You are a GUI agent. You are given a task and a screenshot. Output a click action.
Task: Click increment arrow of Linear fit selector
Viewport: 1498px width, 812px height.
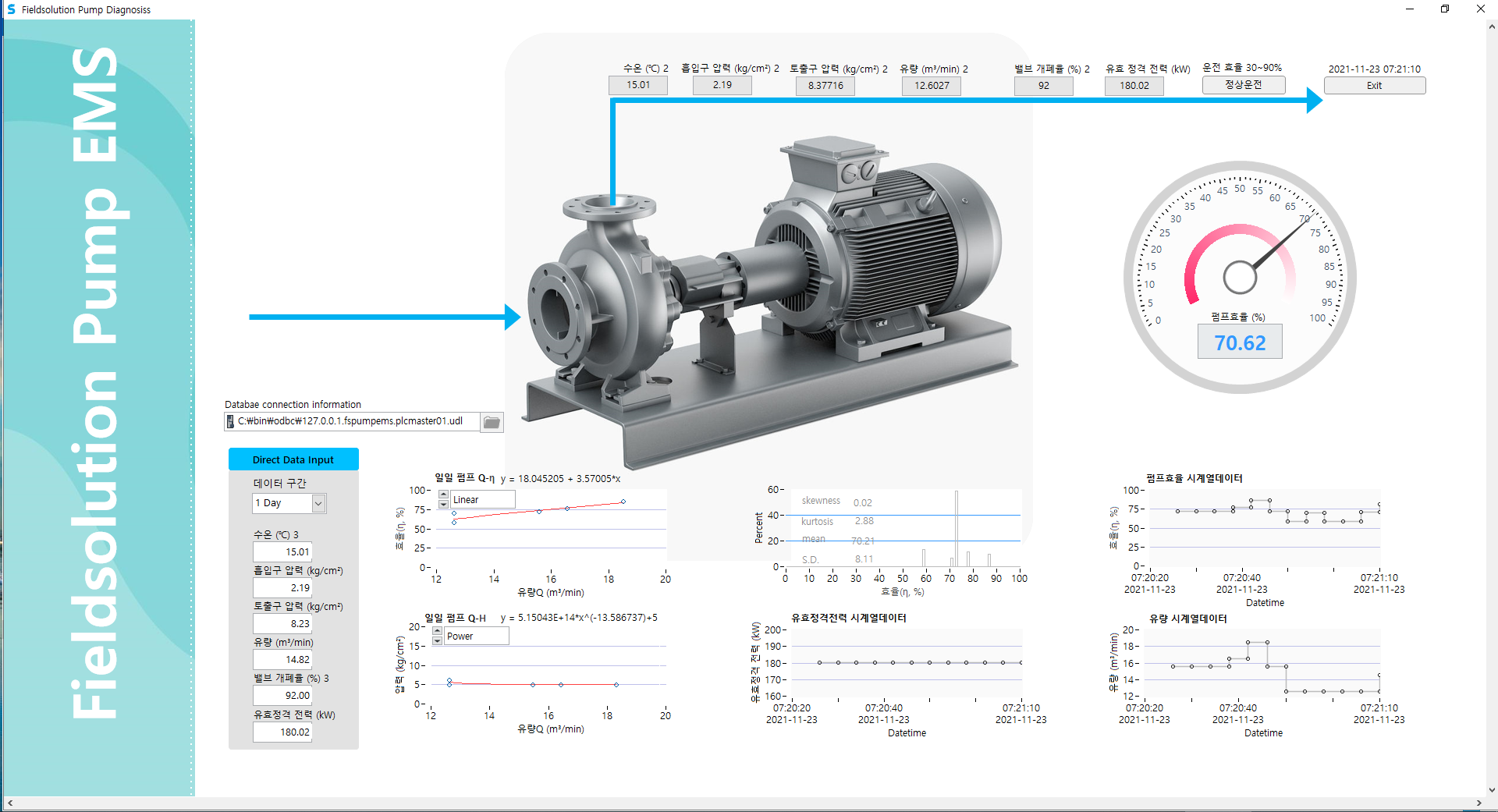444,495
